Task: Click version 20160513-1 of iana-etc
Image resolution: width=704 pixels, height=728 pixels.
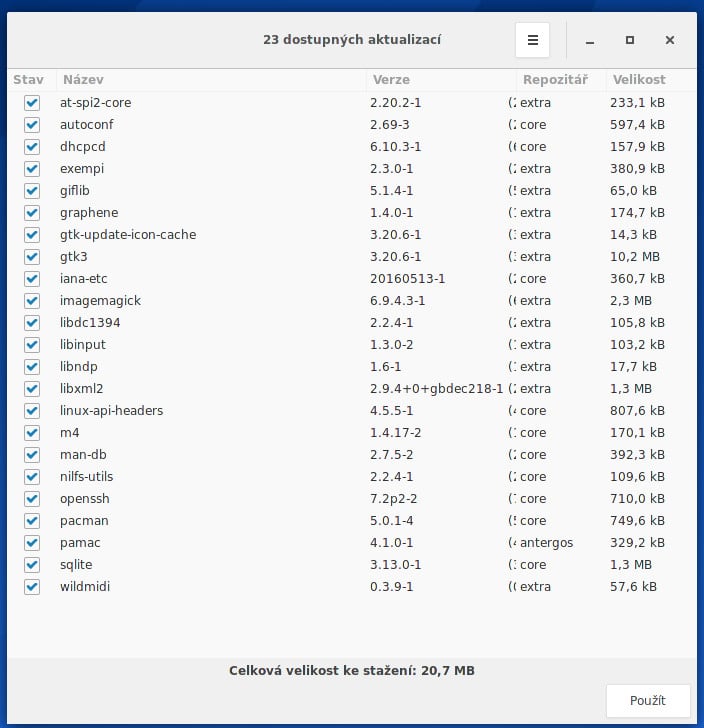Action: tap(408, 279)
